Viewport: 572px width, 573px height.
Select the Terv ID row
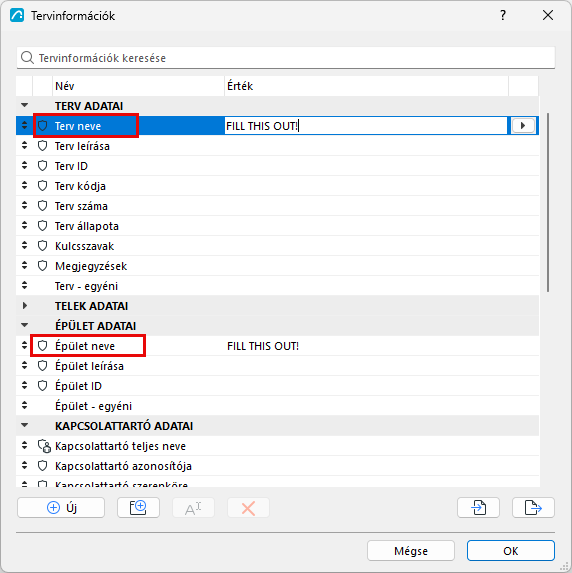point(277,166)
